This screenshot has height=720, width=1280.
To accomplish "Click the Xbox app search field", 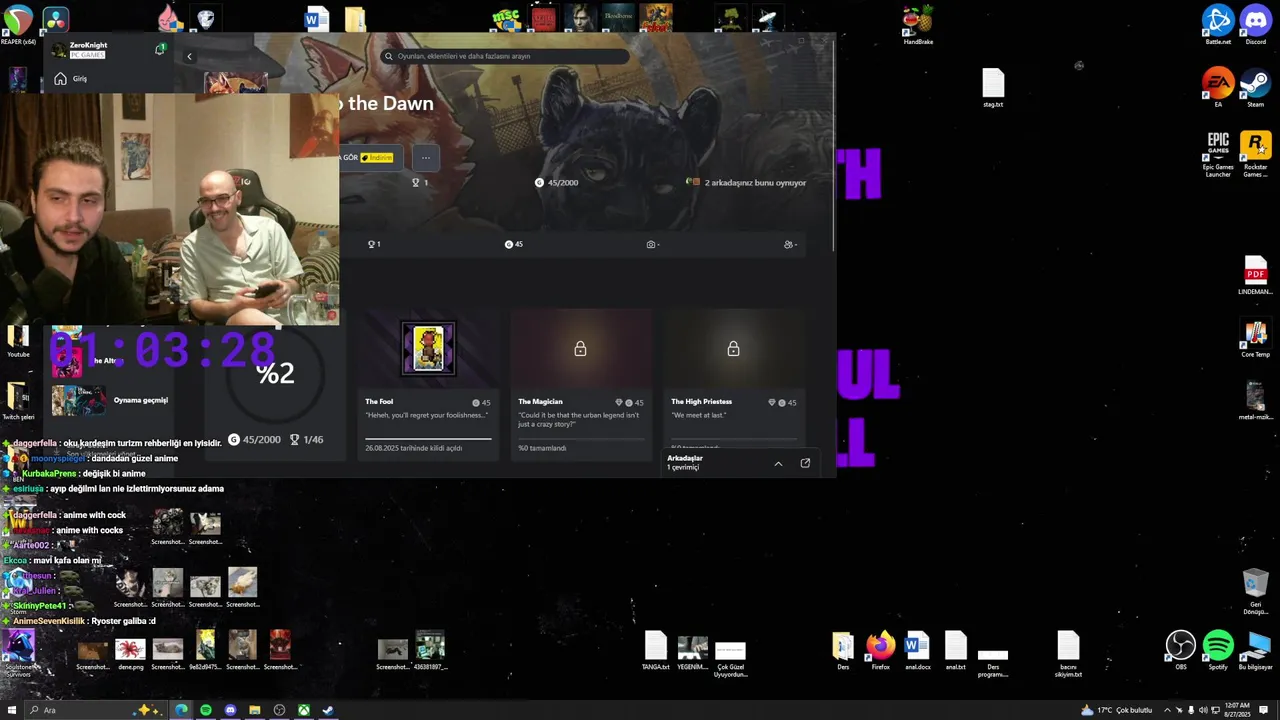I will 505,56.
